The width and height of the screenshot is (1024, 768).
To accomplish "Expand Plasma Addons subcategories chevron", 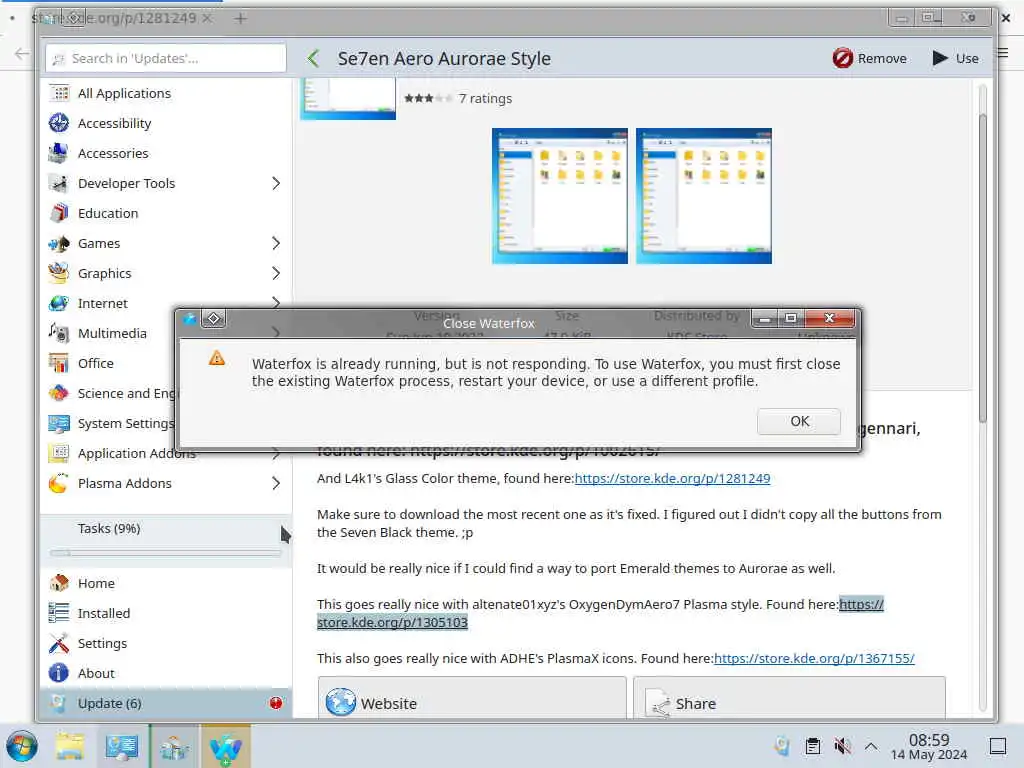I will tap(276, 484).
